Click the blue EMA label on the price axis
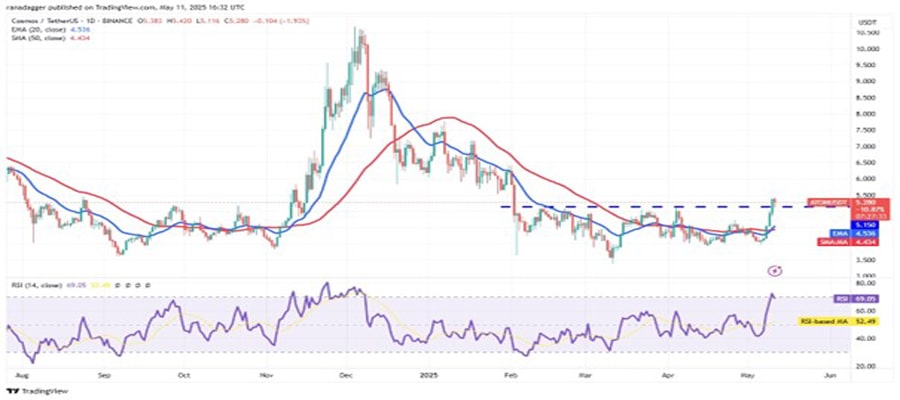The image size is (900, 400). click(x=839, y=234)
